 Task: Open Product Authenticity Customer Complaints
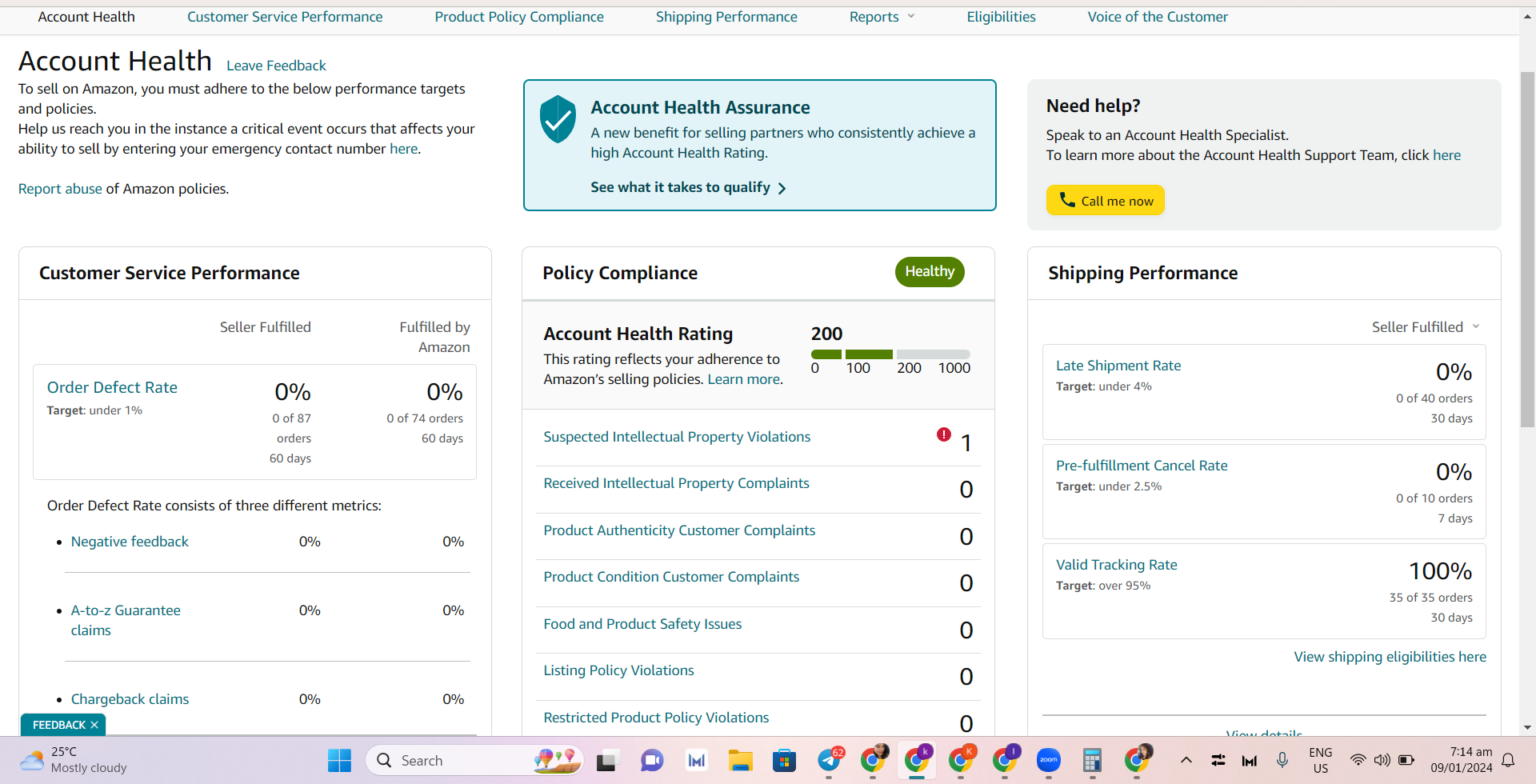pos(679,530)
